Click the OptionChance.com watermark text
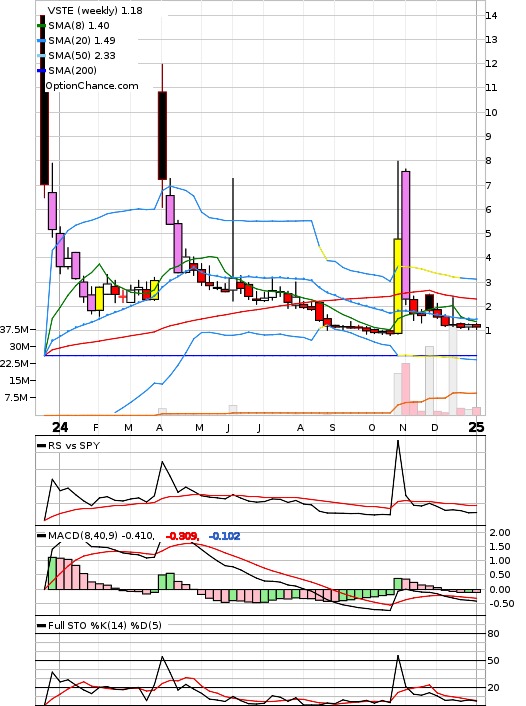The height and width of the screenshot is (706, 526). 92,86
